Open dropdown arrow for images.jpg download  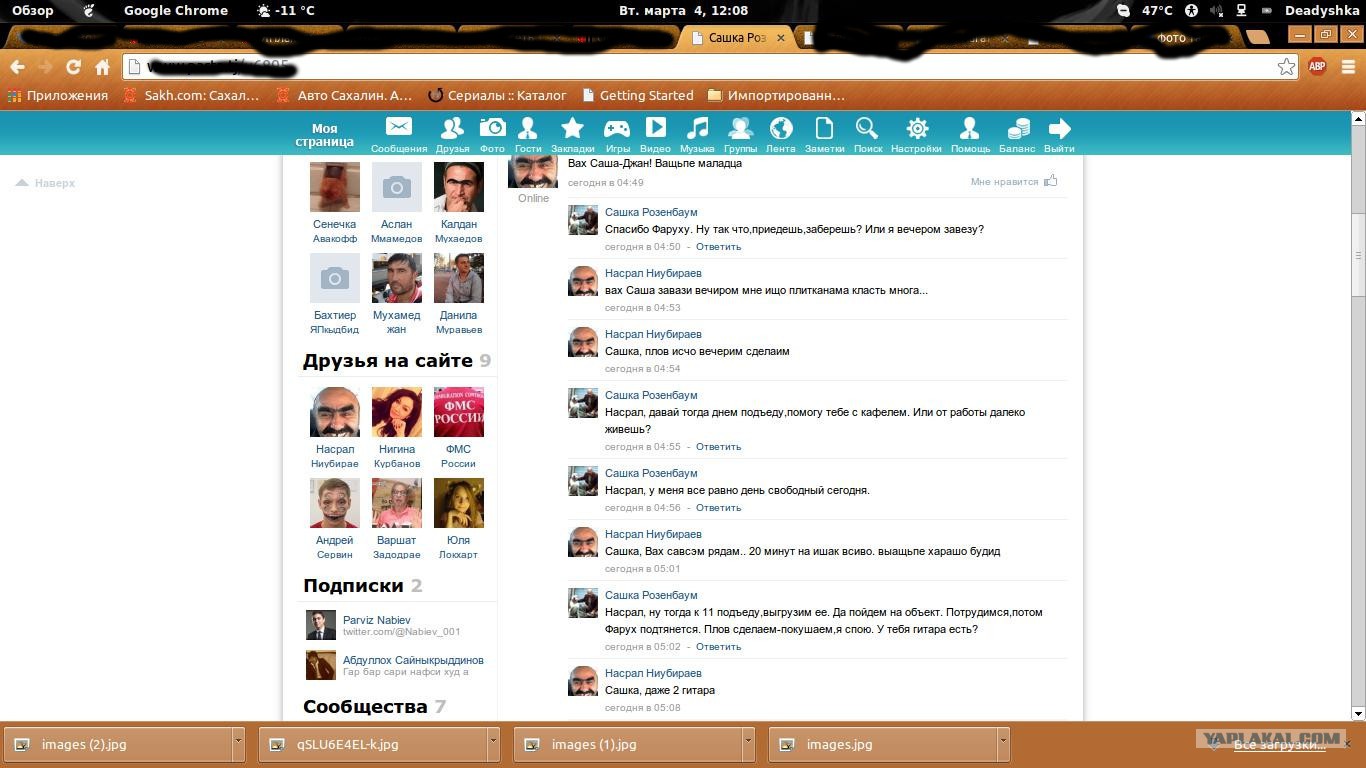pyautogui.click(x=1003, y=744)
